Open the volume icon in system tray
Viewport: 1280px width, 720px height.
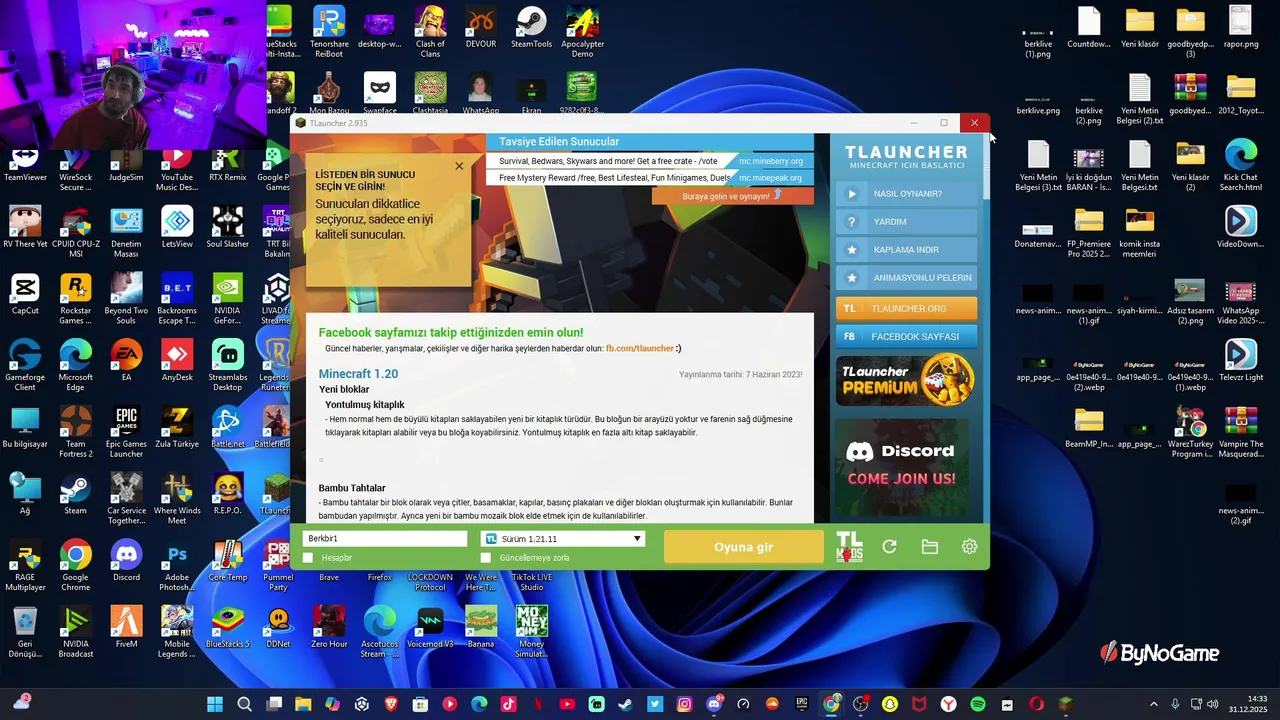click(1212, 704)
